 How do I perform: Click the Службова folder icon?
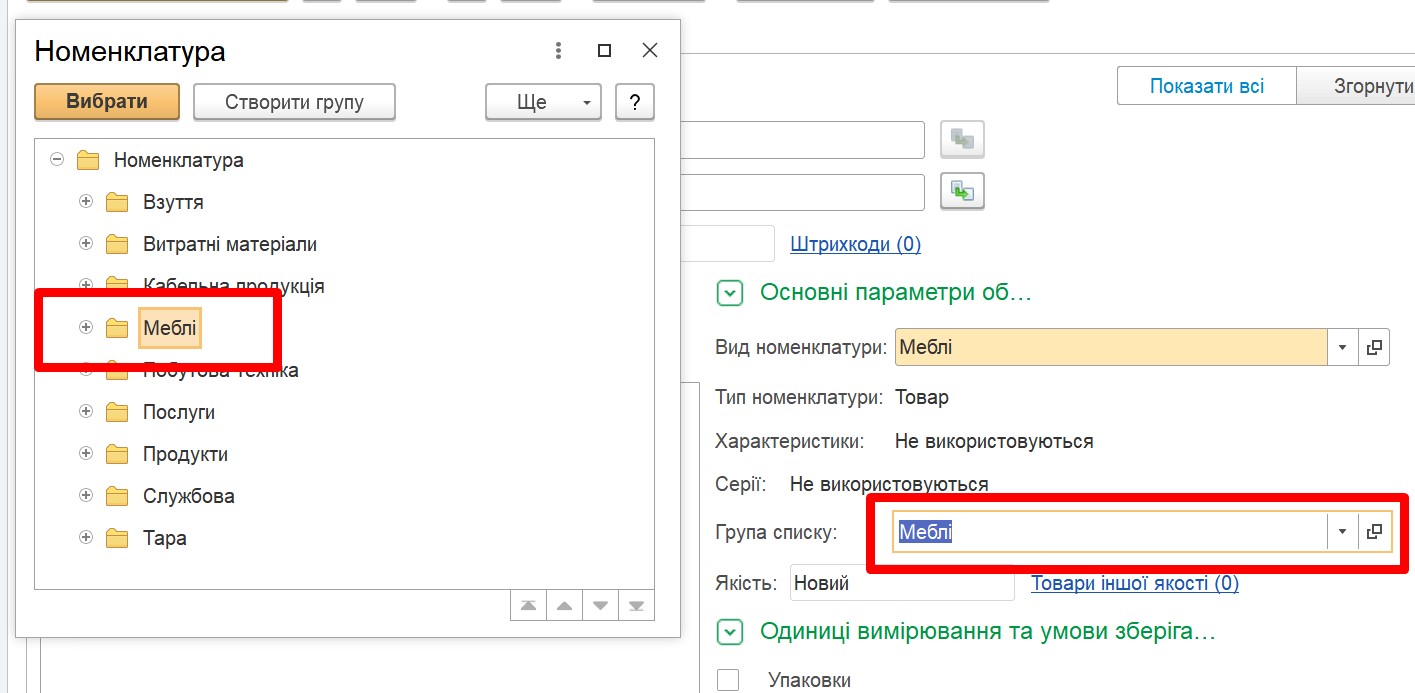tap(118, 496)
